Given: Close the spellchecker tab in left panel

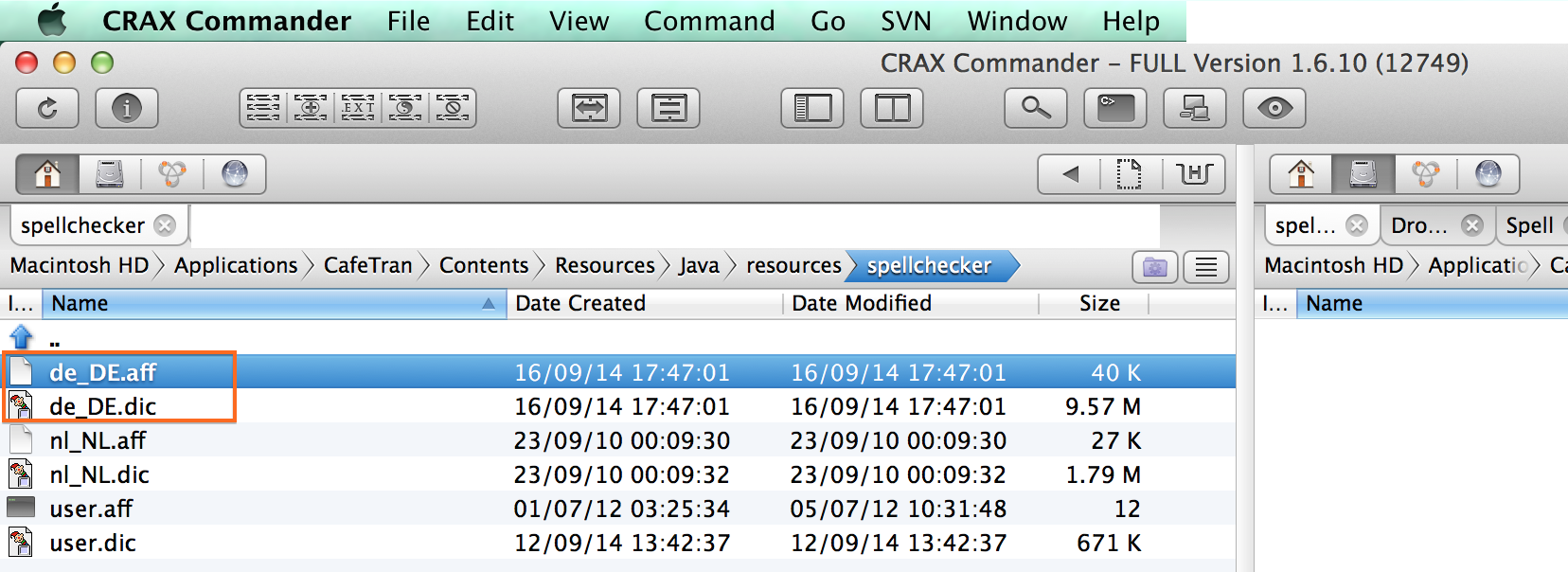Looking at the screenshot, I should [165, 225].
